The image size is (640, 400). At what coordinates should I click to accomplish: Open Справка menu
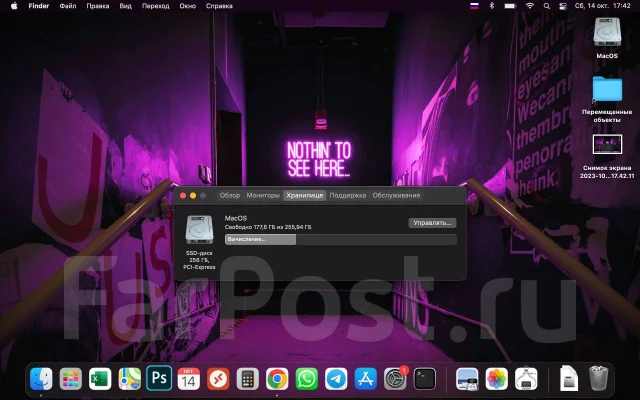coord(219,6)
